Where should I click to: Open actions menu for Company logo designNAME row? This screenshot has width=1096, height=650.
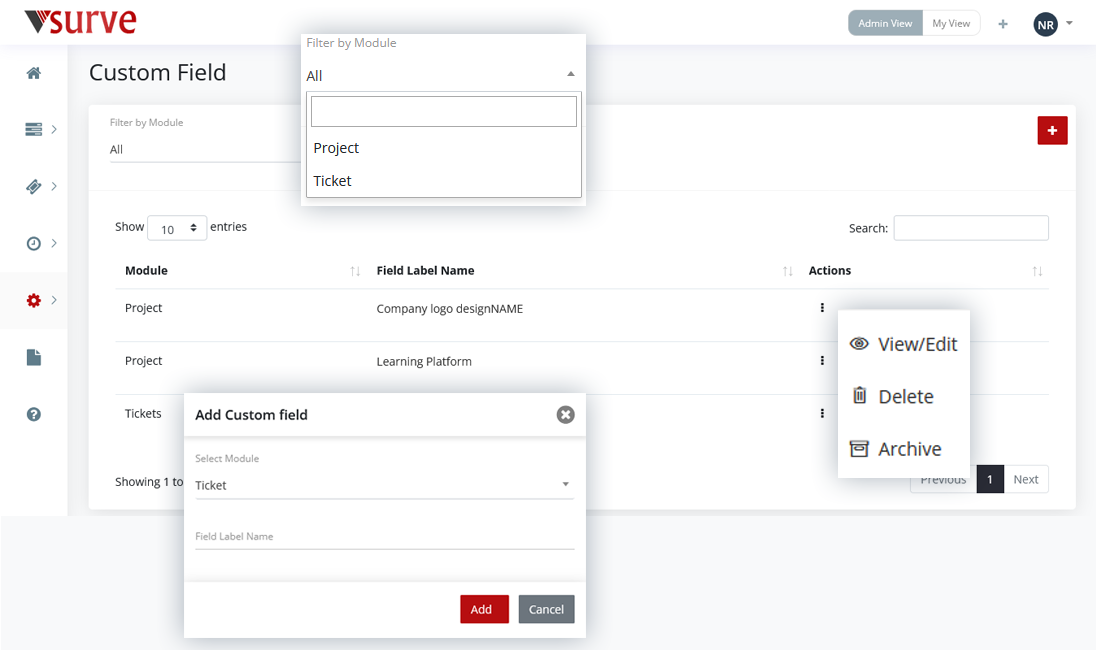[822, 308]
